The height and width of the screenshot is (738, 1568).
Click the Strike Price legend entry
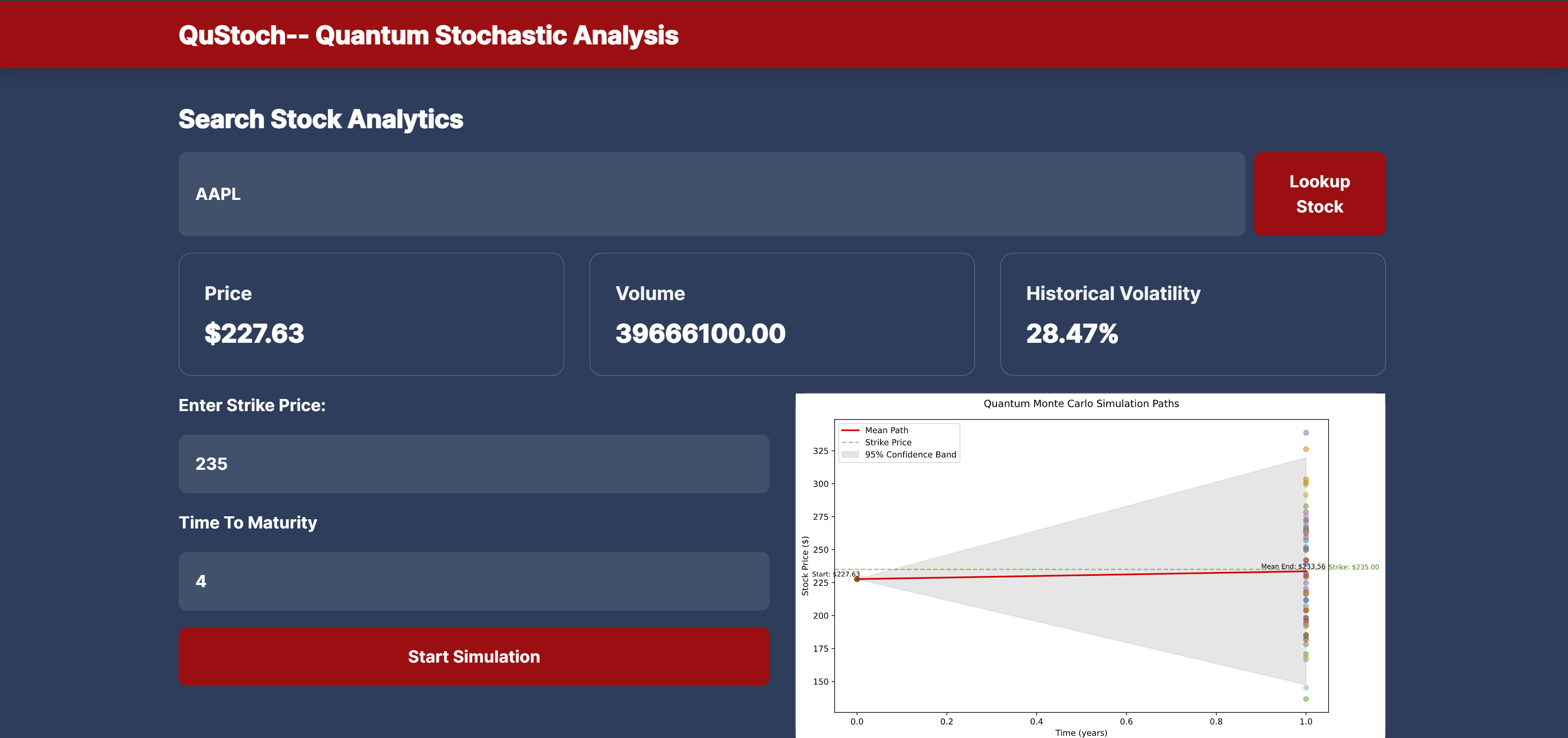pyautogui.click(x=888, y=442)
